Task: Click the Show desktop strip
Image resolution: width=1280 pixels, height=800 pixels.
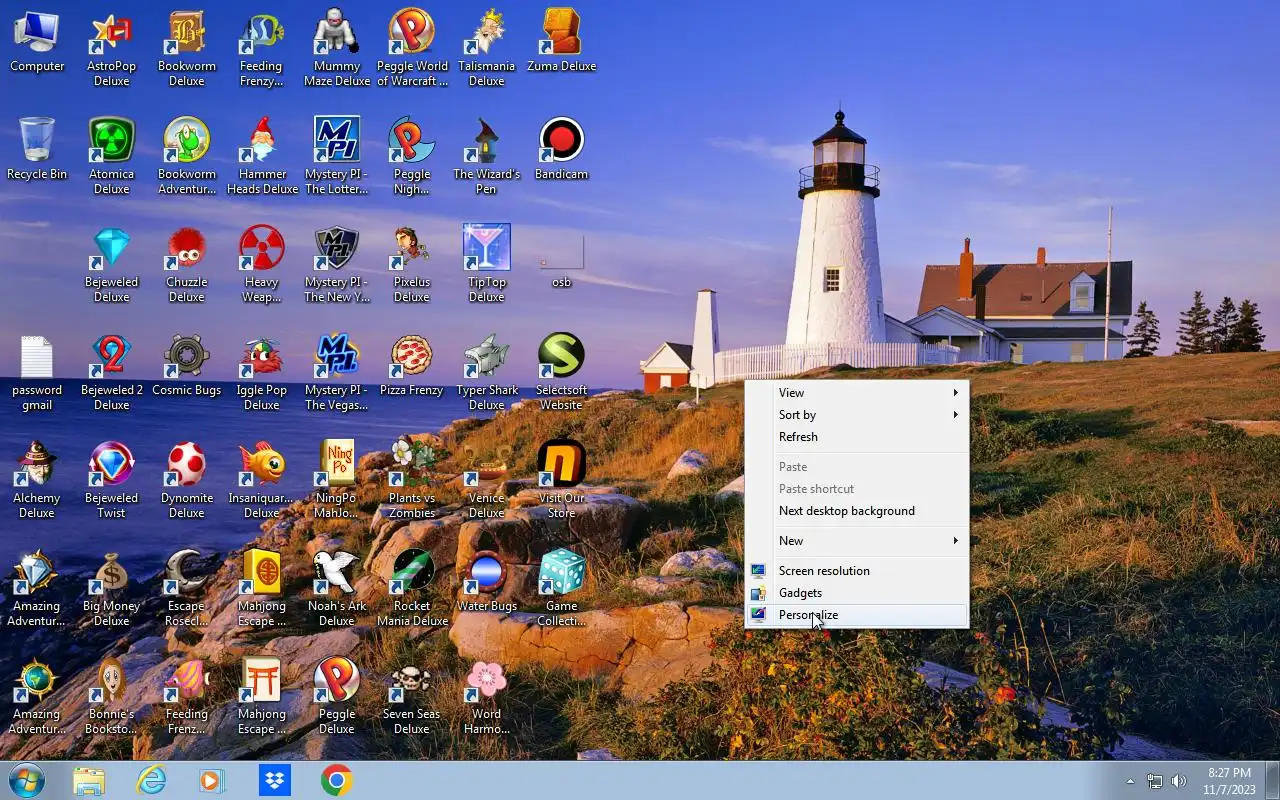Action: 1272,780
